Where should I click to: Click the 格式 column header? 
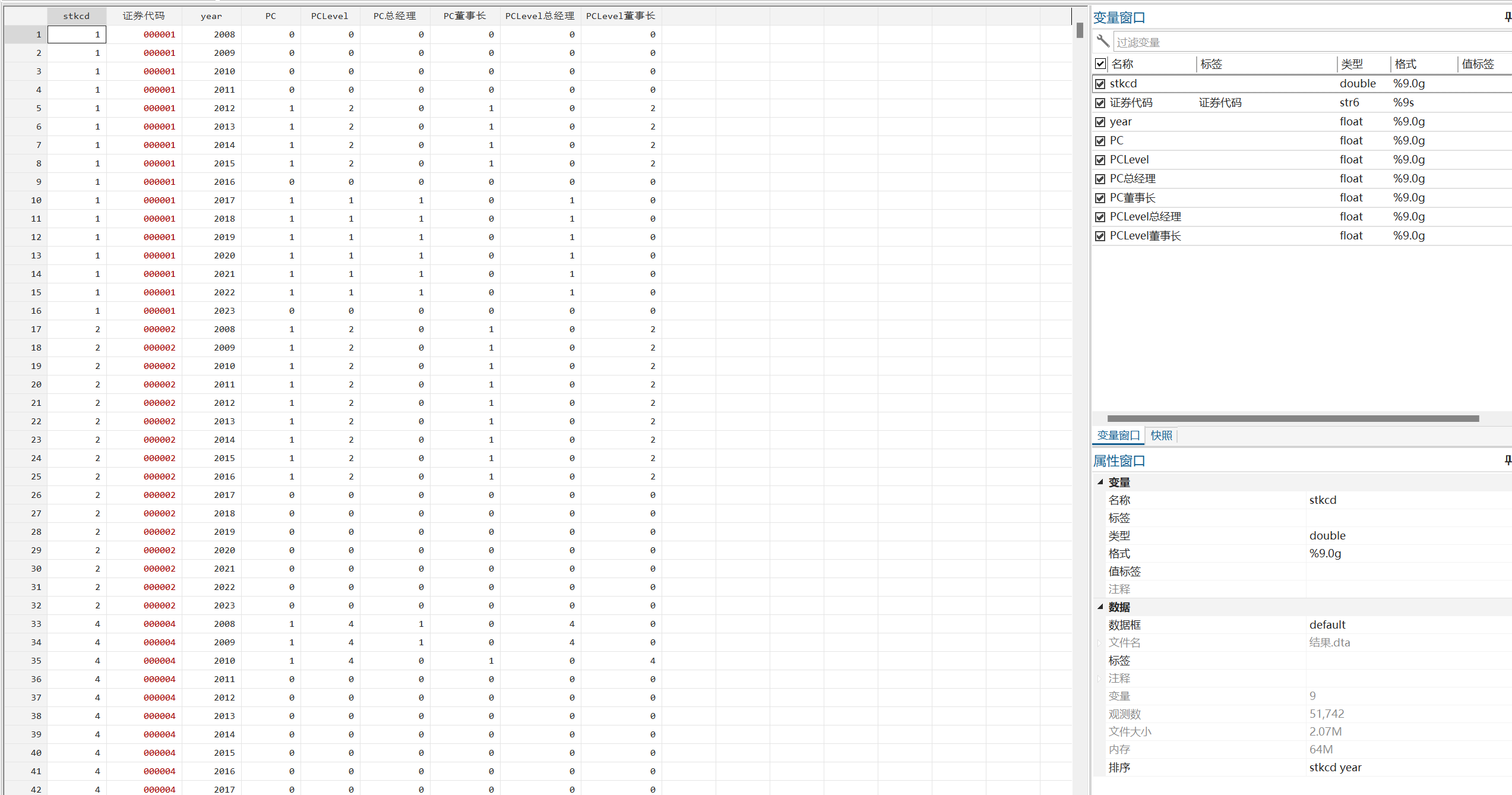coord(1405,64)
